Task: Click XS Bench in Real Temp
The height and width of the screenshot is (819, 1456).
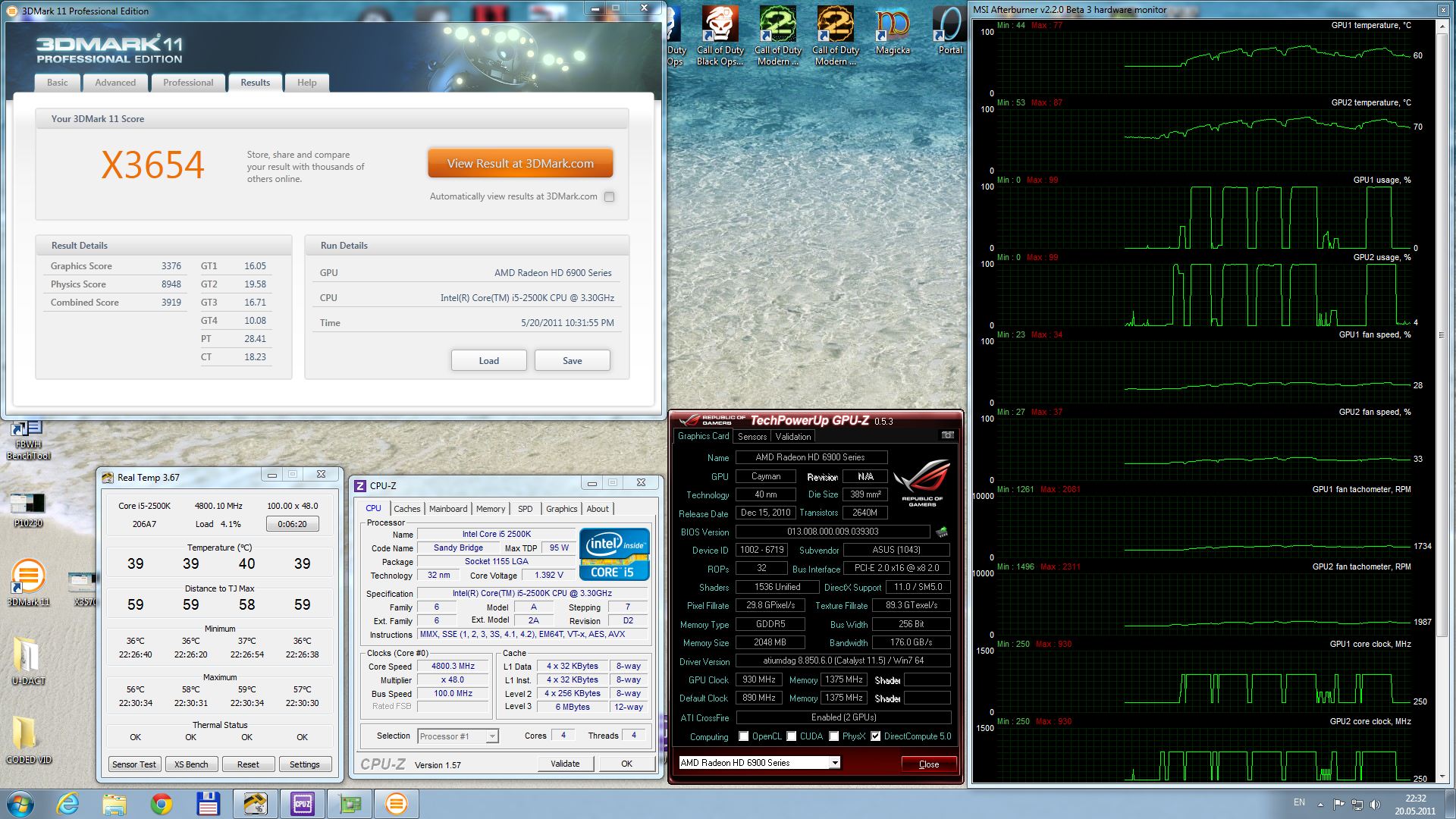Action: (x=191, y=764)
